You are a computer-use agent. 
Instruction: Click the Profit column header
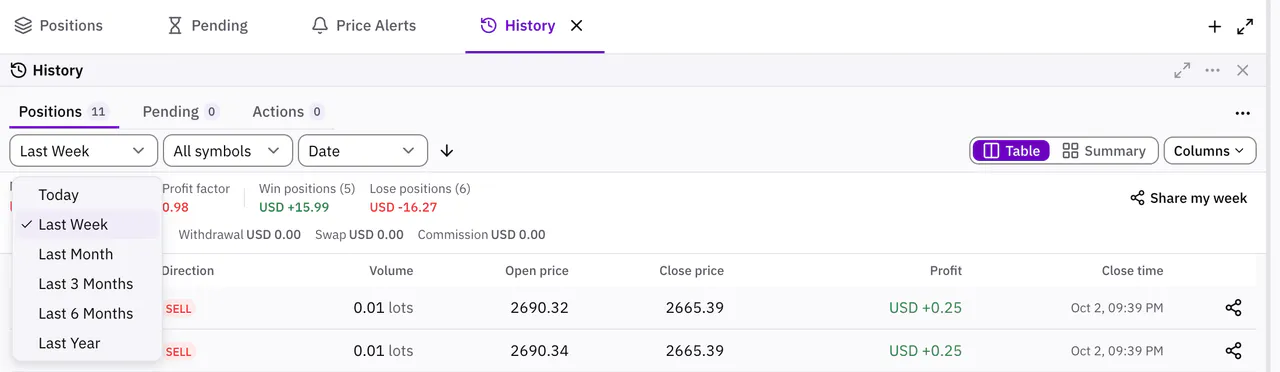click(946, 271)
